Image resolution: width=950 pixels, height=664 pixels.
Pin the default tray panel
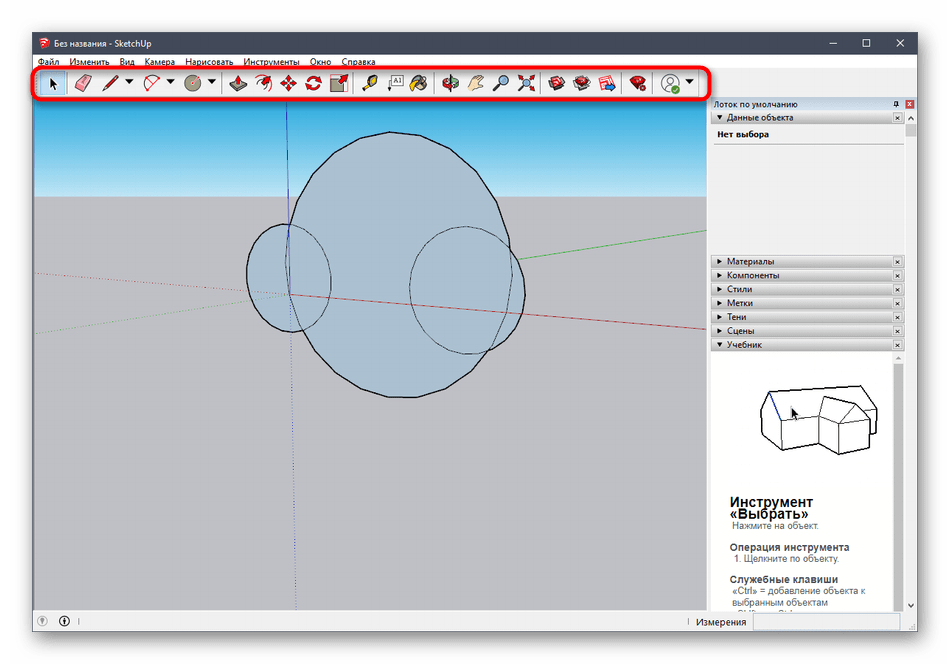[x=896, y=104]
